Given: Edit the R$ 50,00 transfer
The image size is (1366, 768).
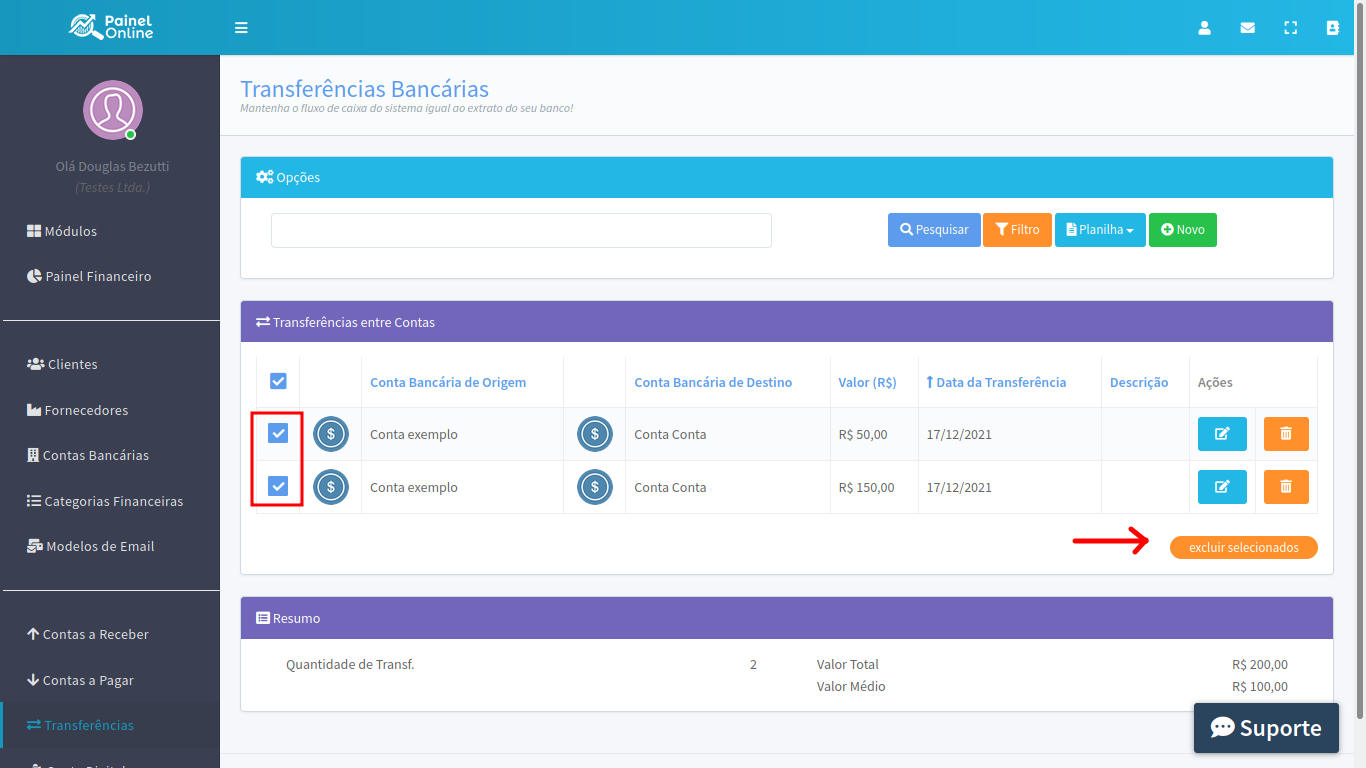Looking at the screenshot, I should pos(1222,434).
